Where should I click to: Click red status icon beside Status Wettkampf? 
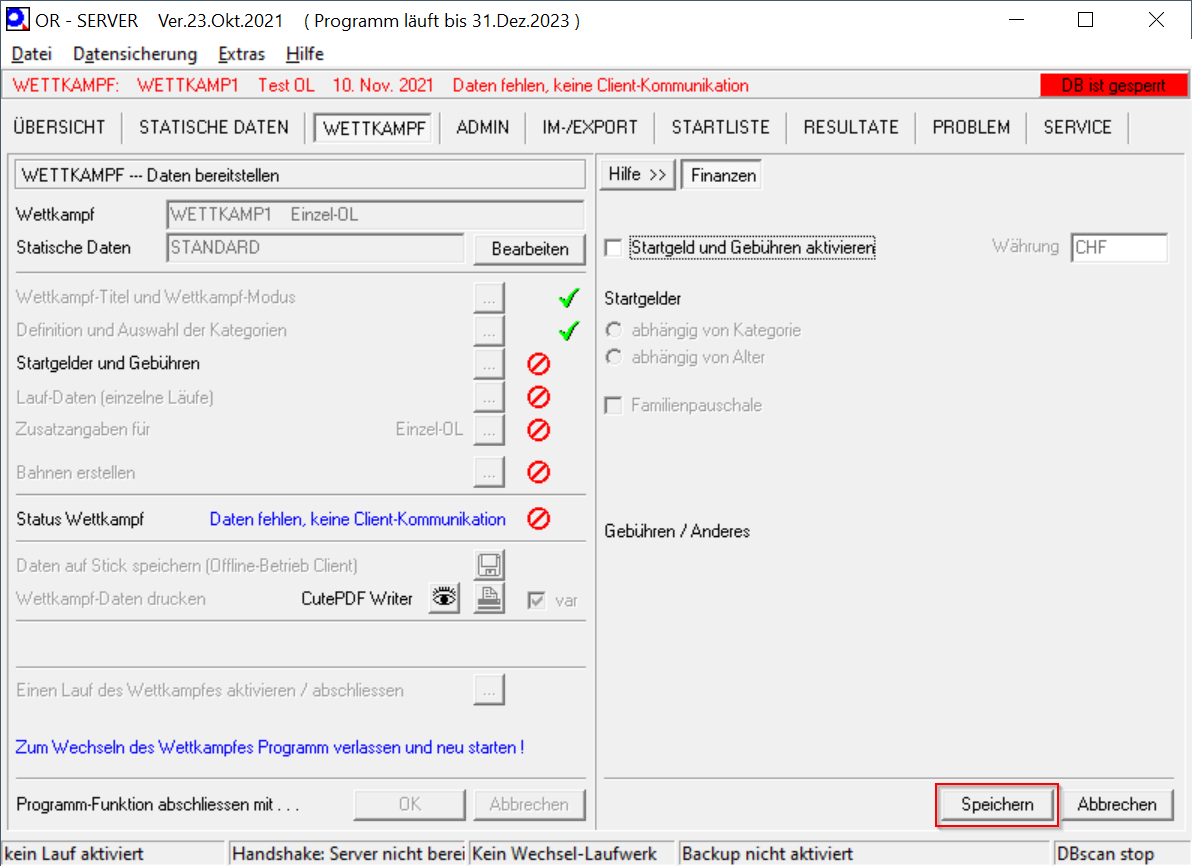(539, 519)
